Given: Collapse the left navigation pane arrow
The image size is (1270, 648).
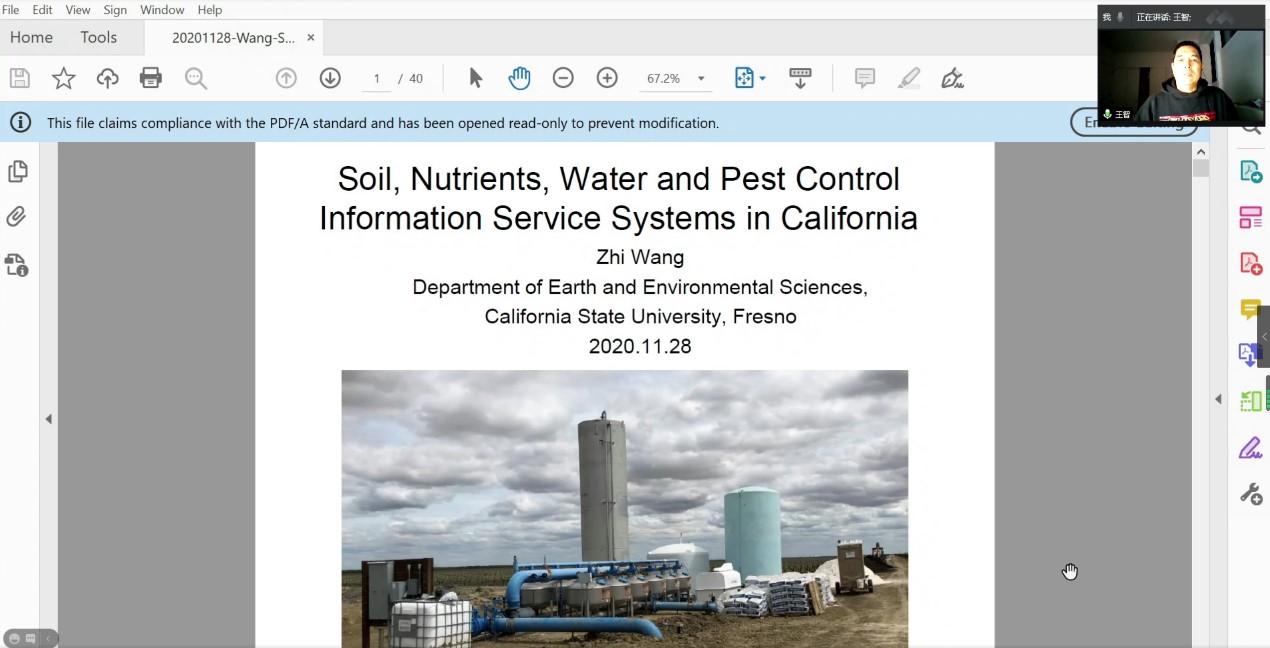Looking at the screenshot, I should click(48, 419).
